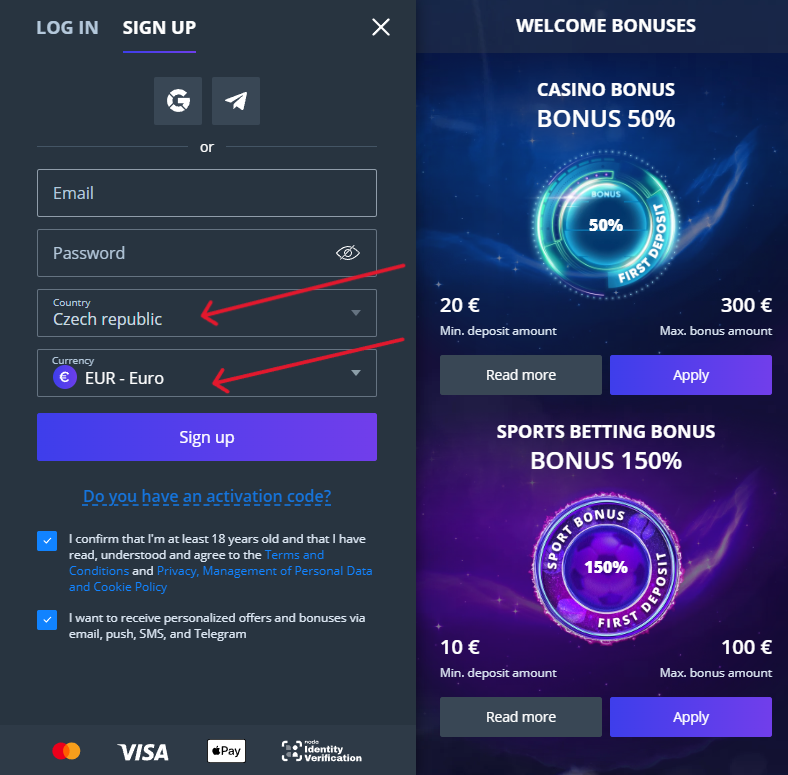This screenshot has height=775, width=788.
Task: Click the Identity Verification badge
Action: (x=322, y=751)
